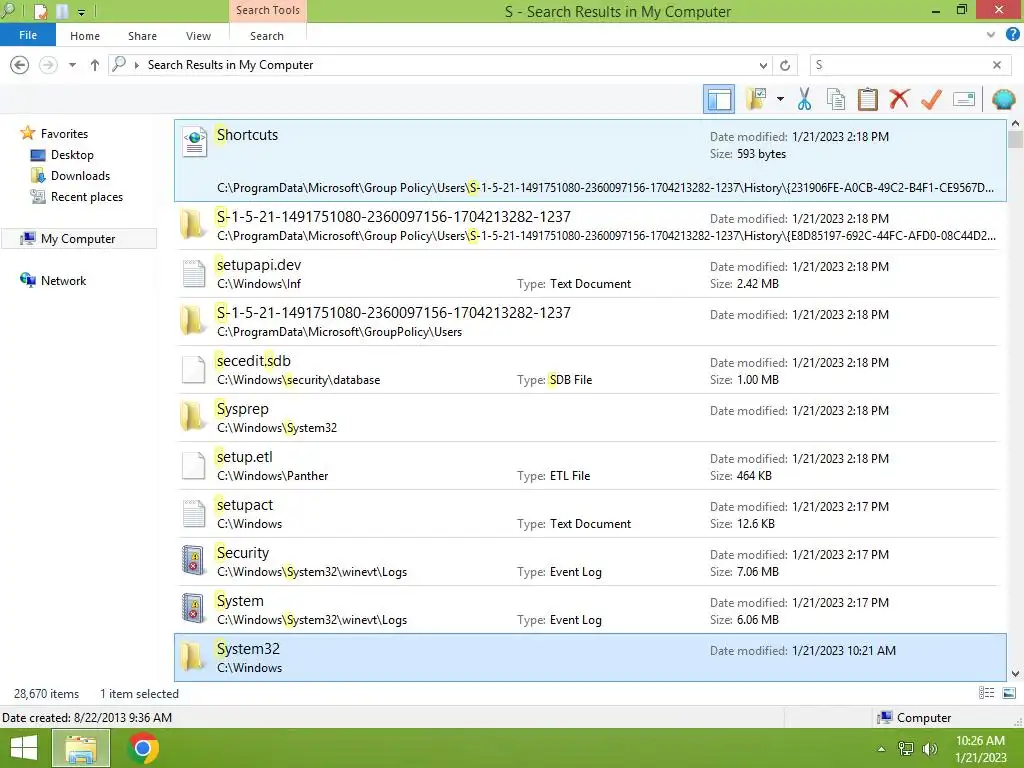
Task: Click the Cut scissors icon
Action: [x=804, y=99]
